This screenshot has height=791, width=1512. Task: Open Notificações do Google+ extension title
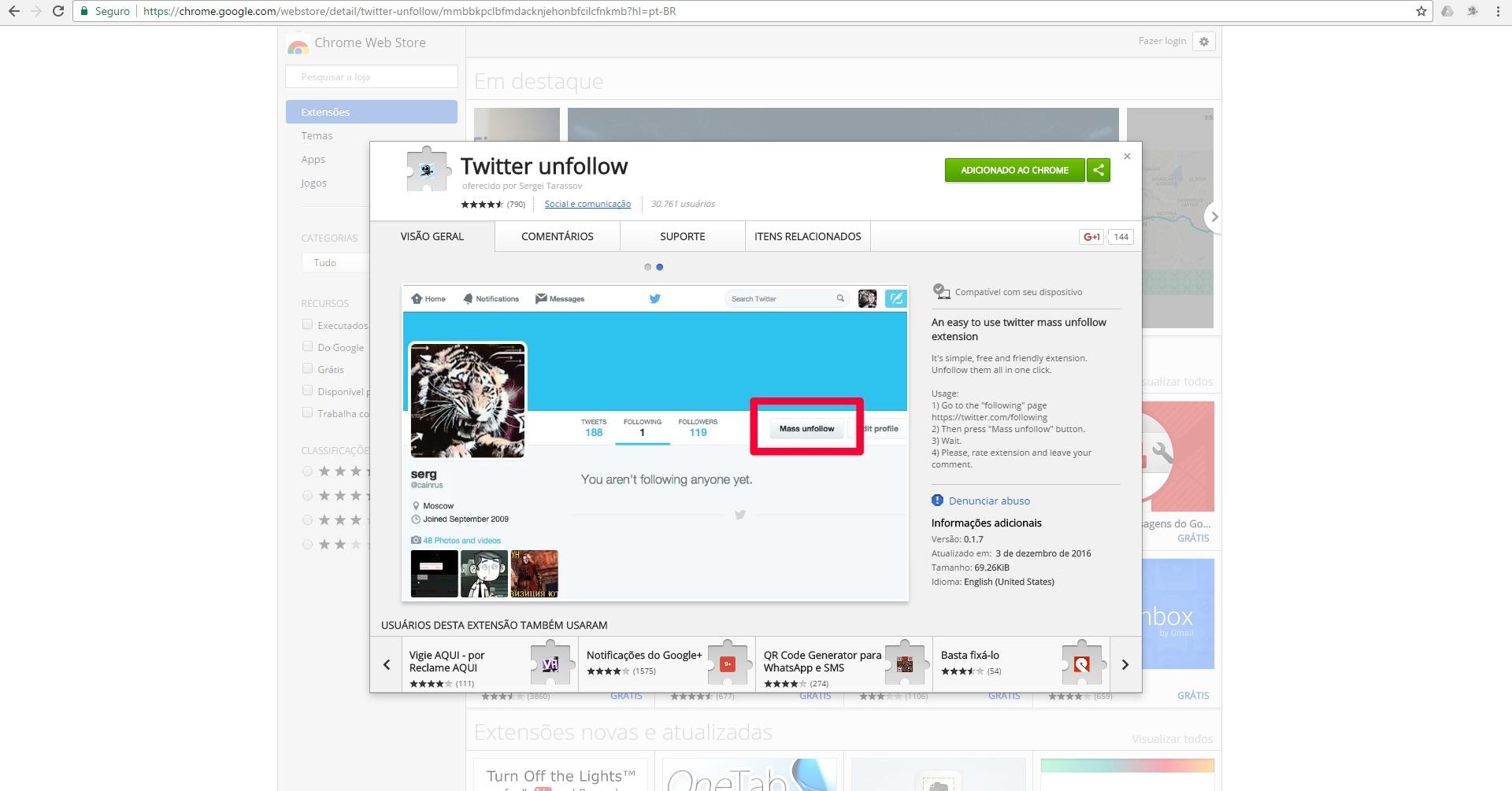[x=644, y=655]
